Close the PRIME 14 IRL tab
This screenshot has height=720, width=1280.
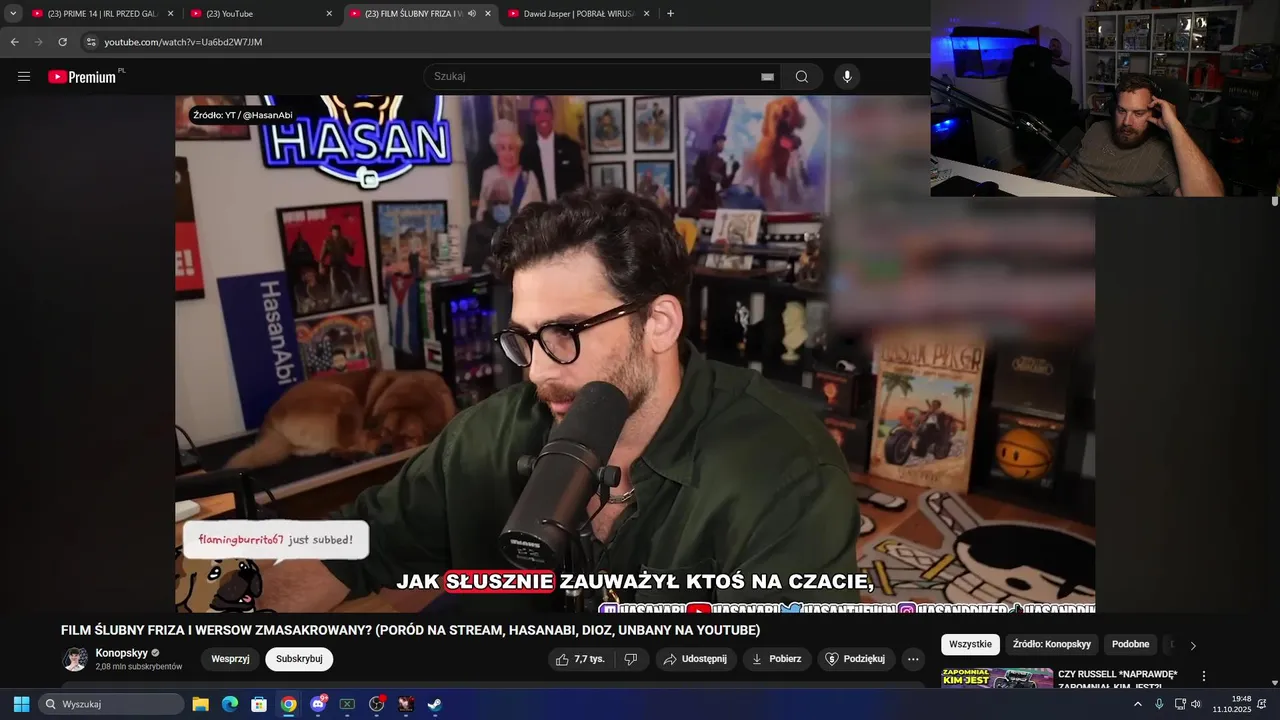pos(170,14)
